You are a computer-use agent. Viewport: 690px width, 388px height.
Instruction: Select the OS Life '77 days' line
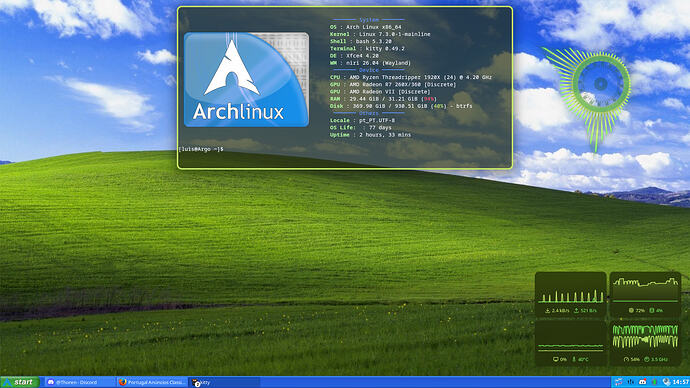tap(361, 128)
